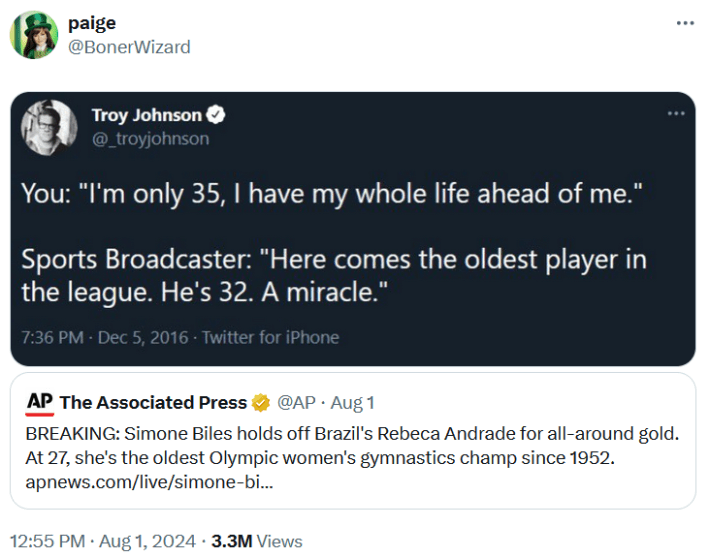Click paige's profile avatar picture
Viewport: 710px width, 557px height.
click(x=33, y=35)
